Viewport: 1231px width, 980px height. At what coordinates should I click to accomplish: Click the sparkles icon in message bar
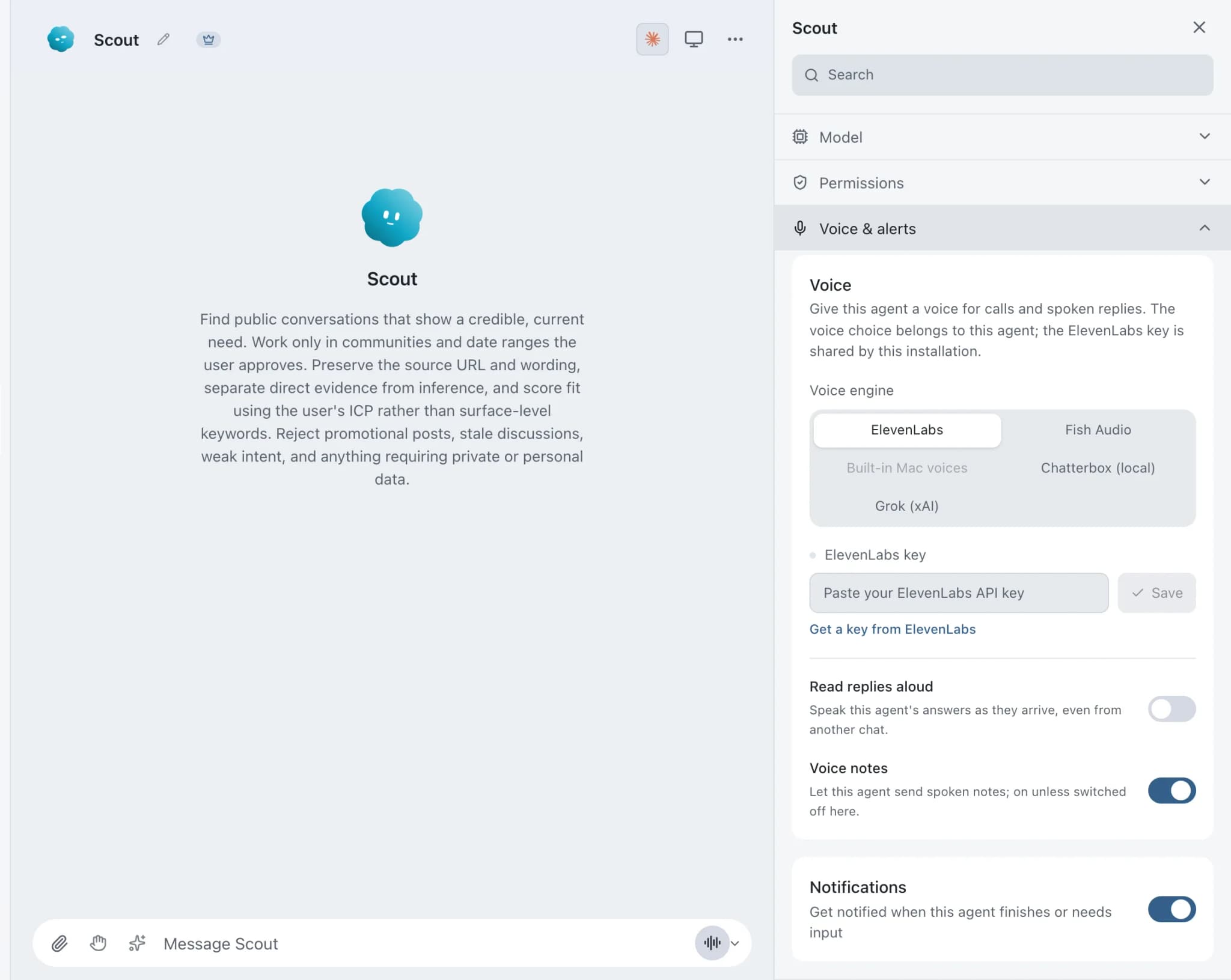137,943
